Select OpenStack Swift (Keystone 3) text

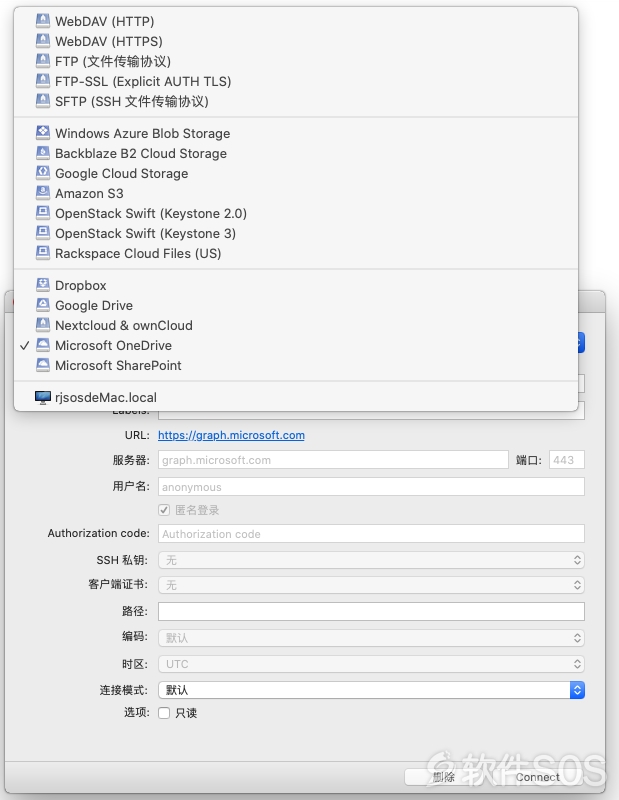[145, 234]
